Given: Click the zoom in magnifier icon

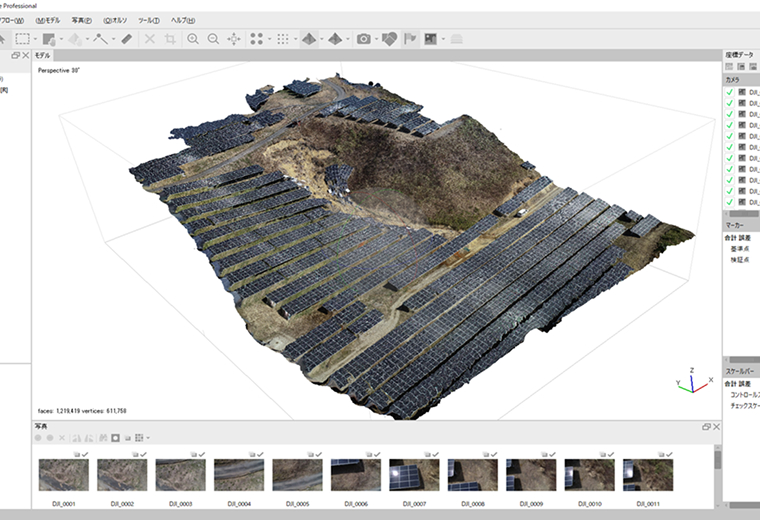Looking at the screenshot, I should (x=193, y=39).
